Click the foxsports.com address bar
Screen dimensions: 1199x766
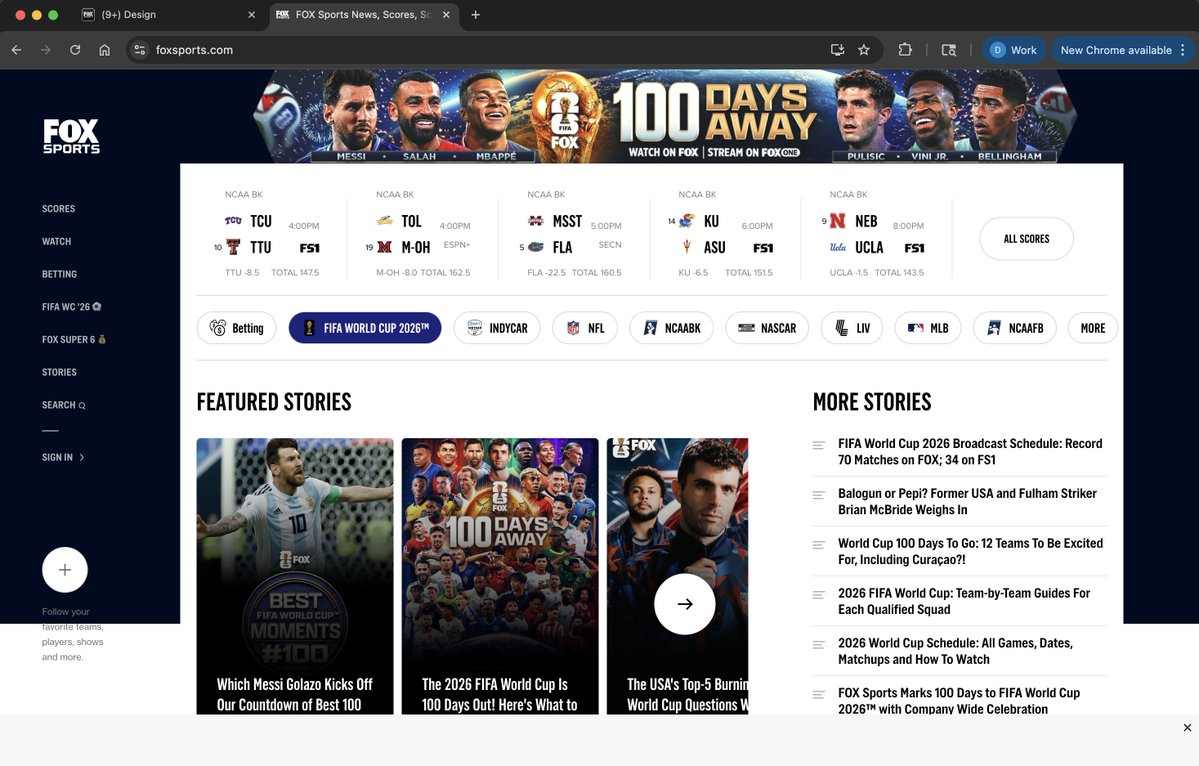tap(489, 50)
